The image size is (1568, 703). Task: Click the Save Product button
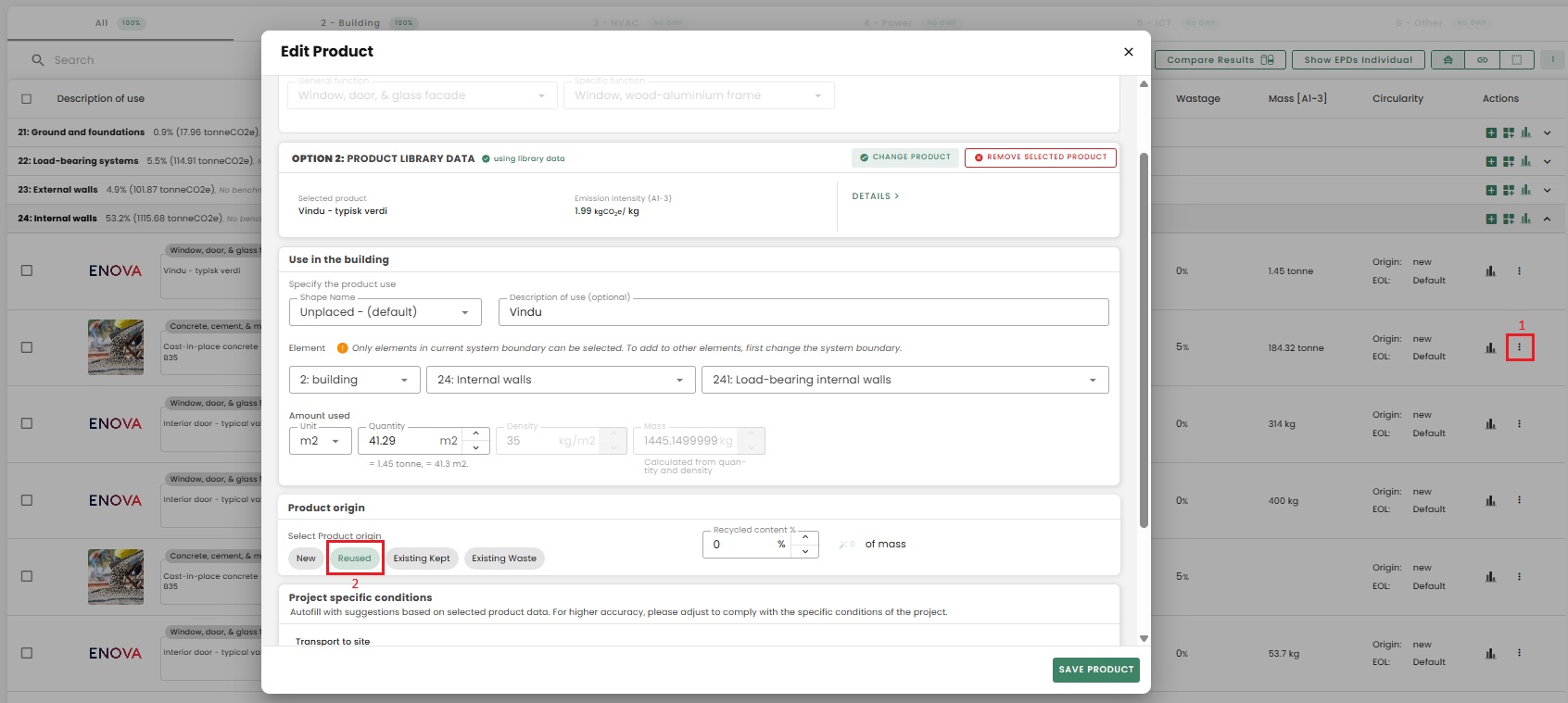coord(1095,670)
